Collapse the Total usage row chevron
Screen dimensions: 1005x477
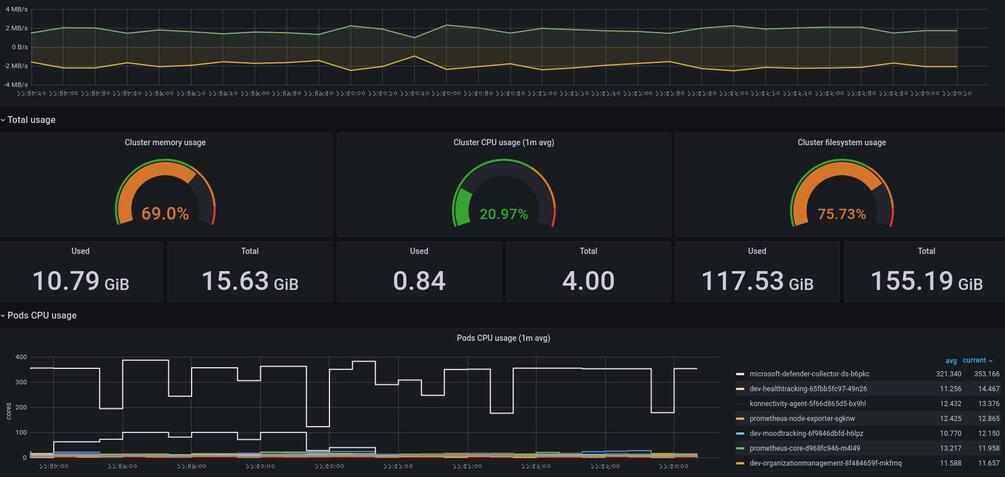(3, 120)
